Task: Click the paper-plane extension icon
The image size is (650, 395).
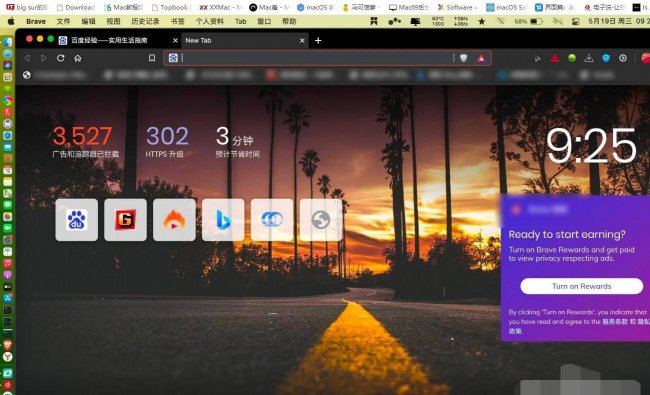Action: pos(538,58)
